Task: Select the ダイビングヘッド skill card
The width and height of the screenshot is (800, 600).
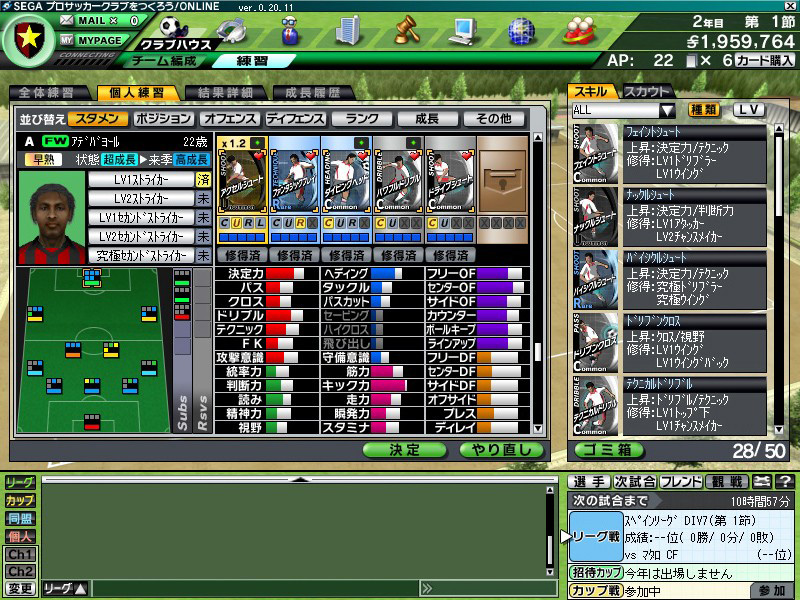Action: tap(346, 181)
